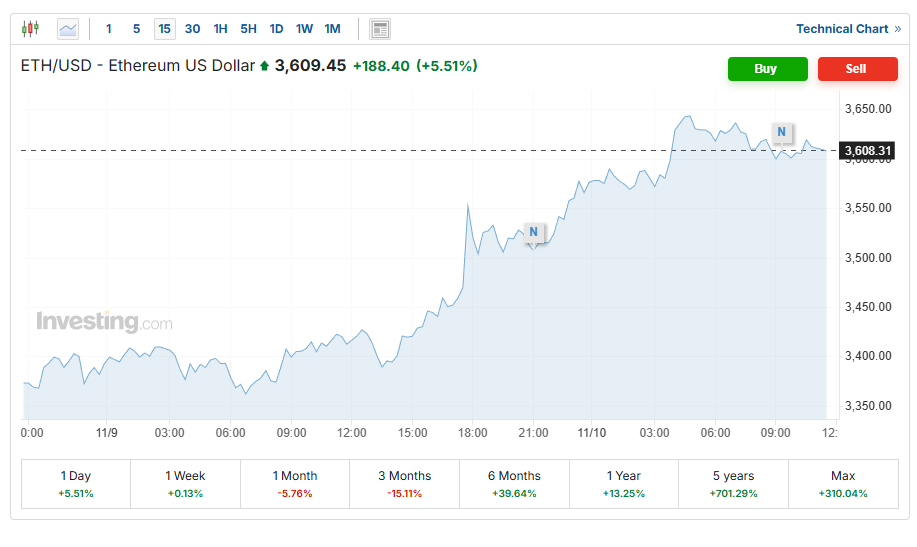Viewport: 917px width, 547px height.
Task: Switch to candlestick chart type
Action: (x=30, y=29)
